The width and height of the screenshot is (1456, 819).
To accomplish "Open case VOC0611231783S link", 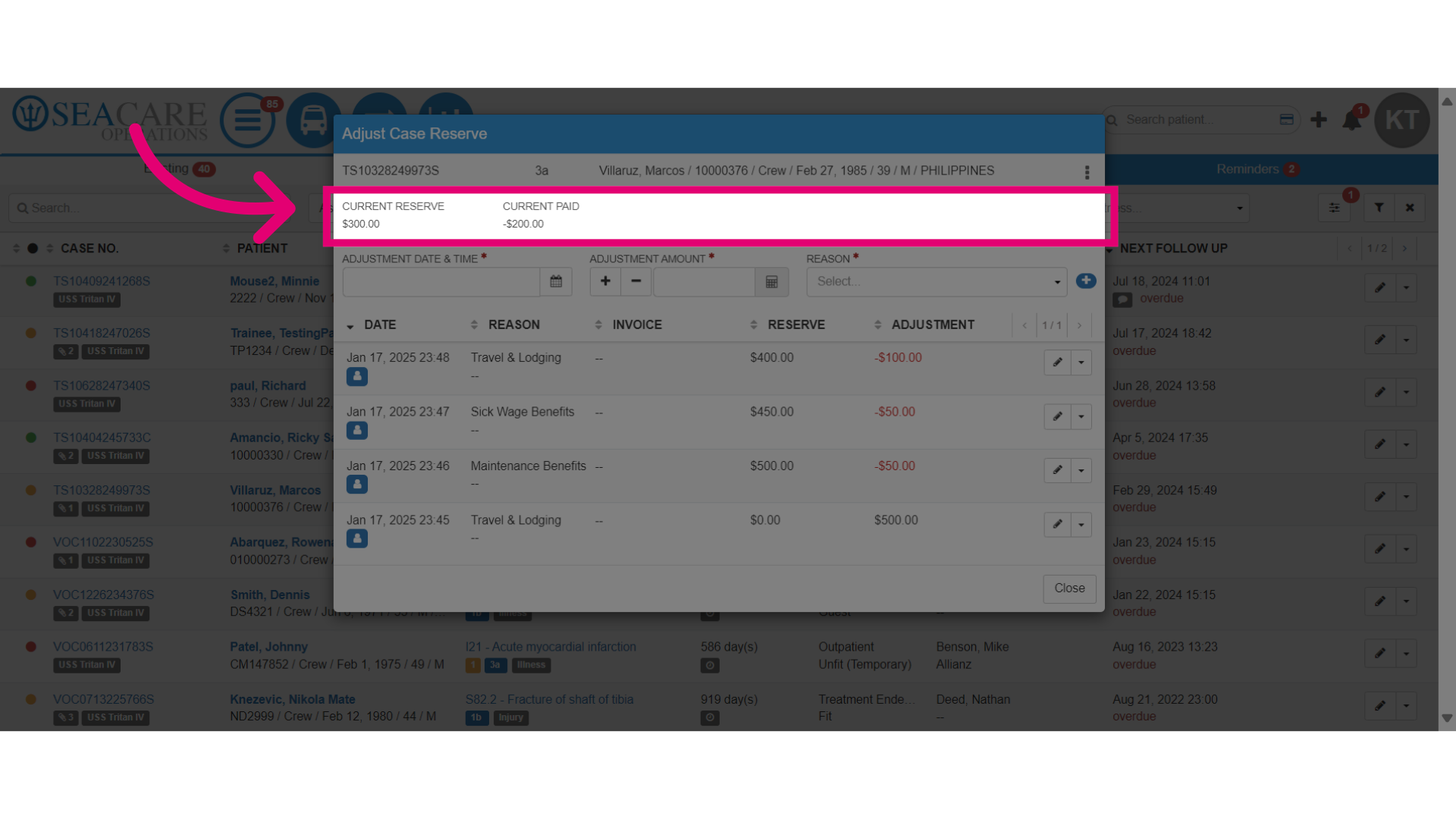I will click(x=103, y=647).
